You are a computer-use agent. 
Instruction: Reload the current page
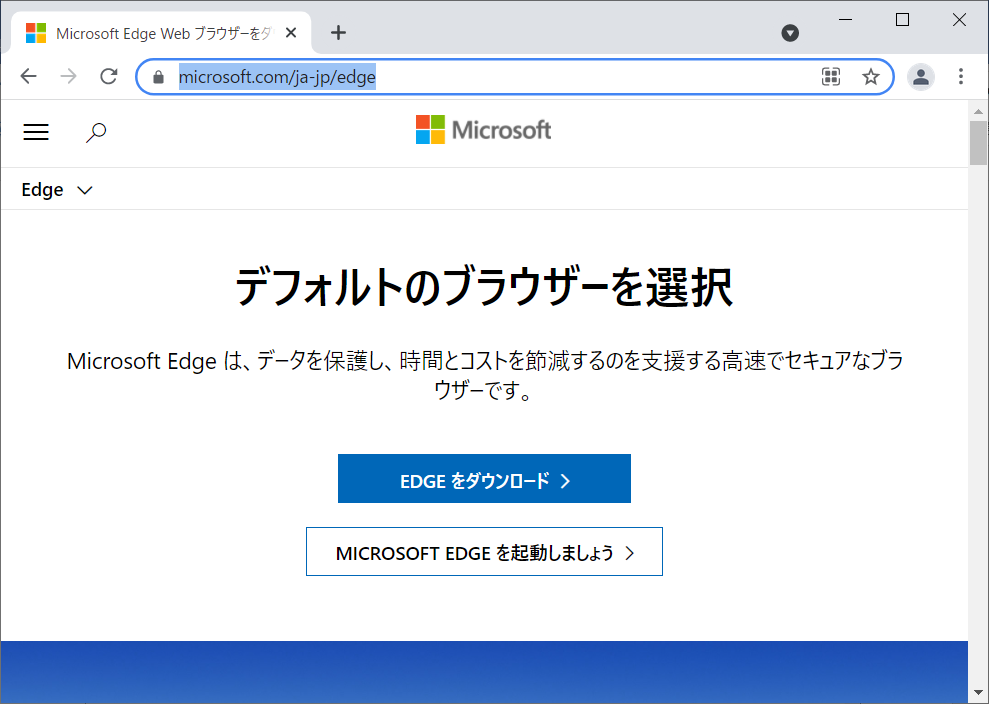[x=108, y=76]
